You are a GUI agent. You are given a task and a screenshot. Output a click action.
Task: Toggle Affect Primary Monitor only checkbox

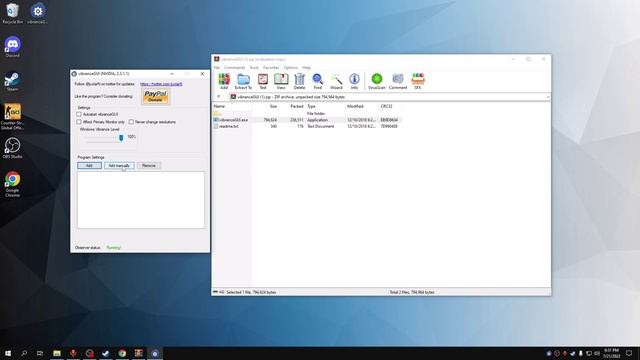(x=79, y=122)
